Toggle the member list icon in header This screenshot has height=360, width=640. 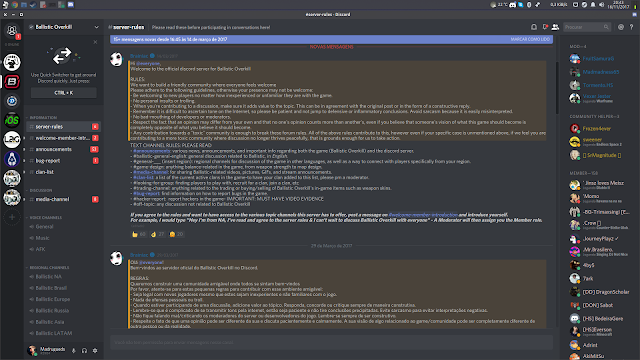pos(555,27)
